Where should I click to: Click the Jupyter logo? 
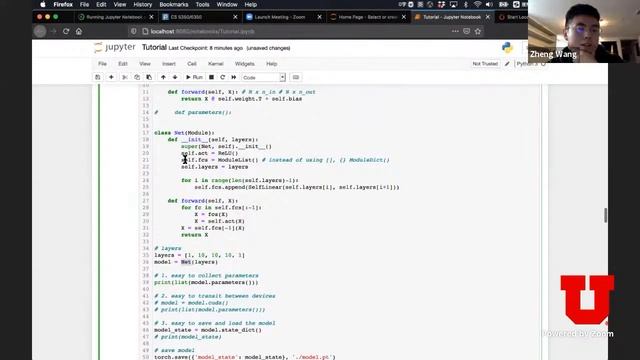point(115,47)
